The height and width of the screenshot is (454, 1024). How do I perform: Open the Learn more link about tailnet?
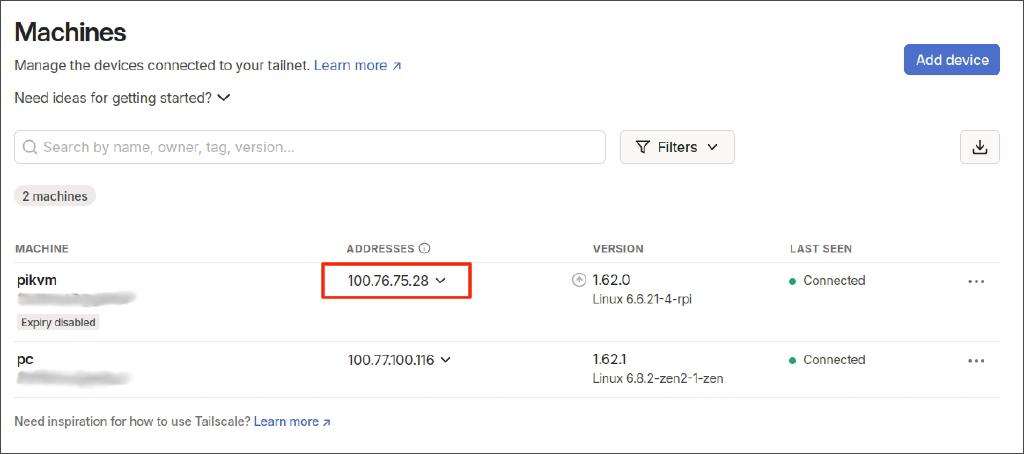coord(357,65)
